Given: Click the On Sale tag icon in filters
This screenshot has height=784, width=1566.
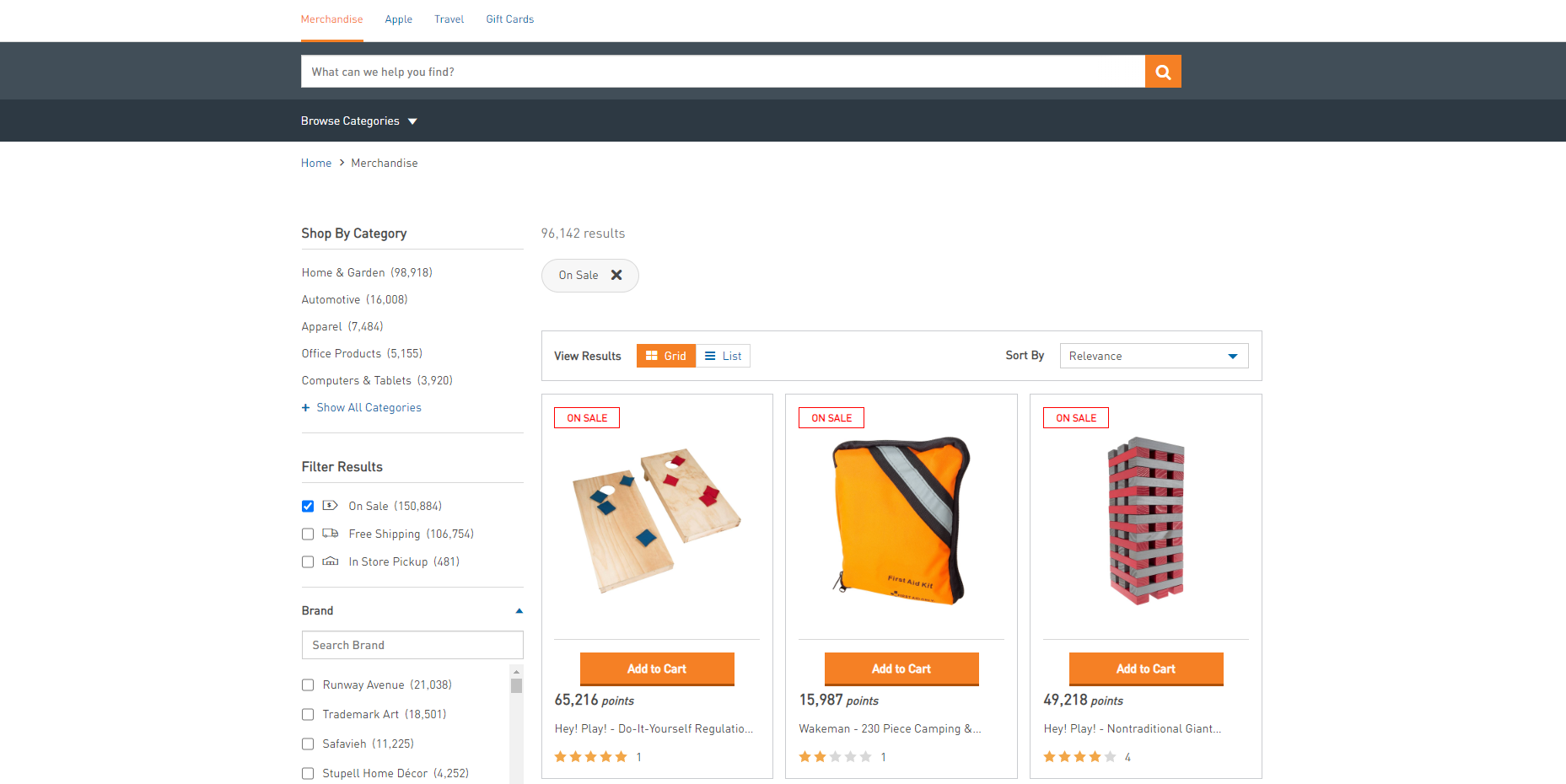Looking at the screenshot, I should point(331,506).
